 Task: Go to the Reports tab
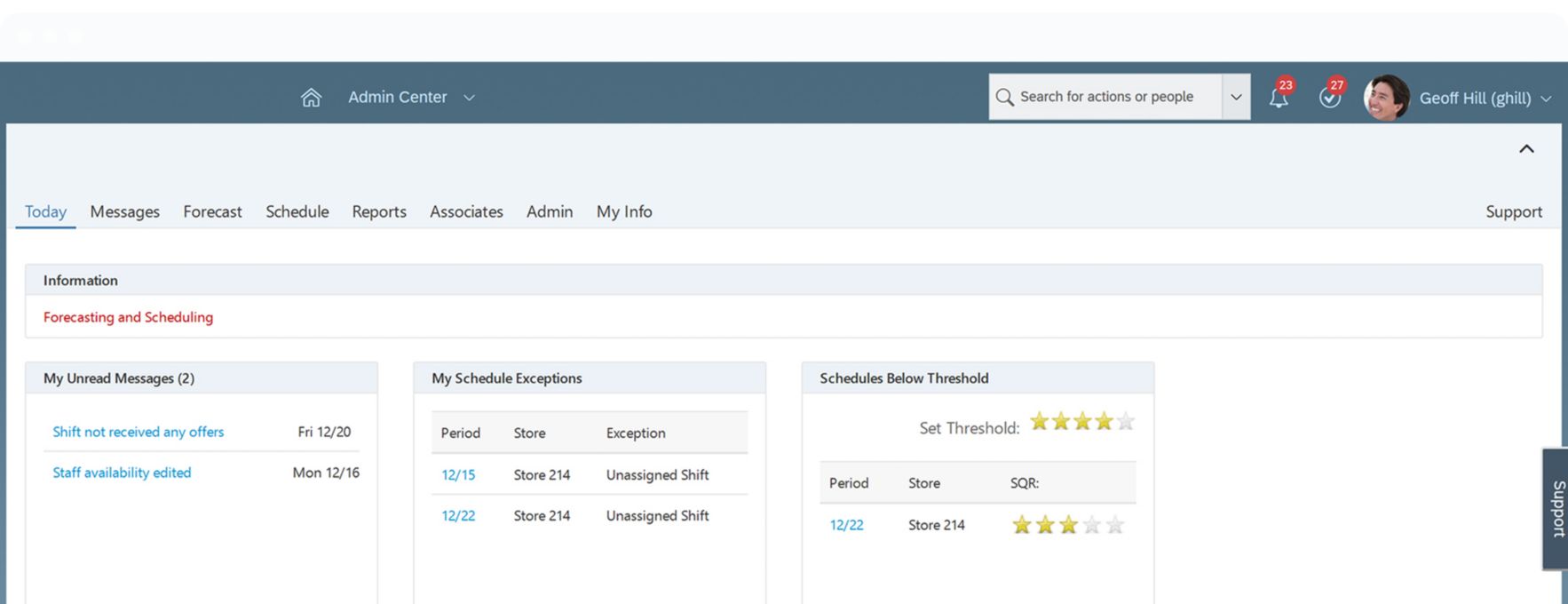click(379, 211)
